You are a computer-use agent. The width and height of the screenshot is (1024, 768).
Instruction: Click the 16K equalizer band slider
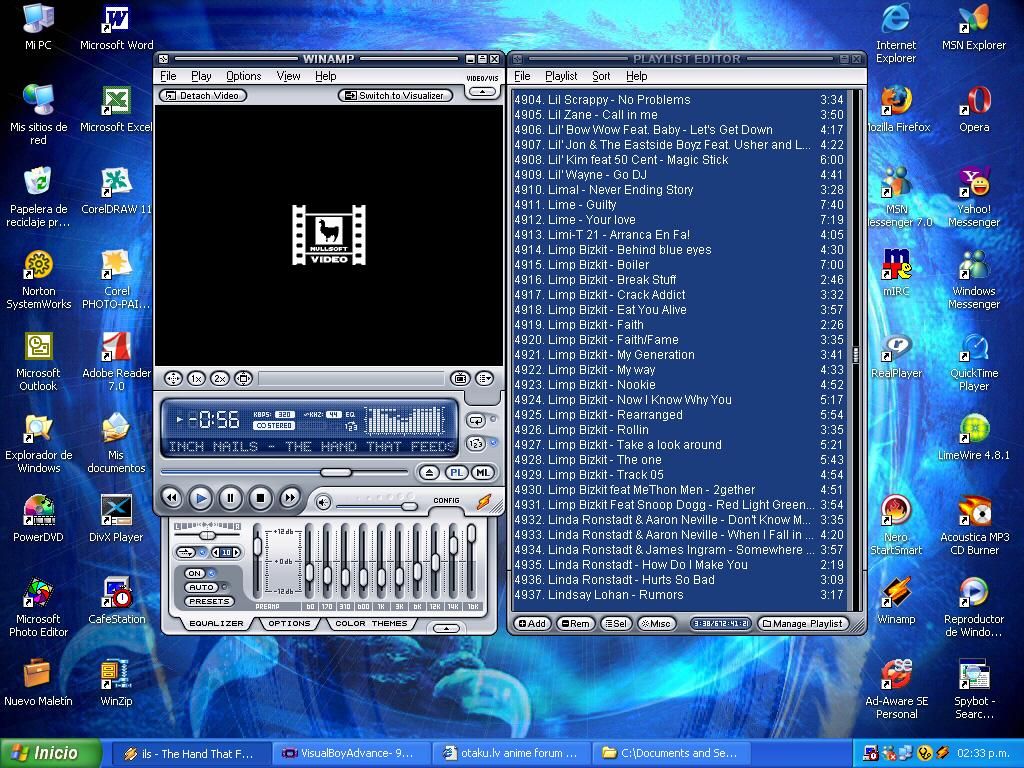click(471, 561)
